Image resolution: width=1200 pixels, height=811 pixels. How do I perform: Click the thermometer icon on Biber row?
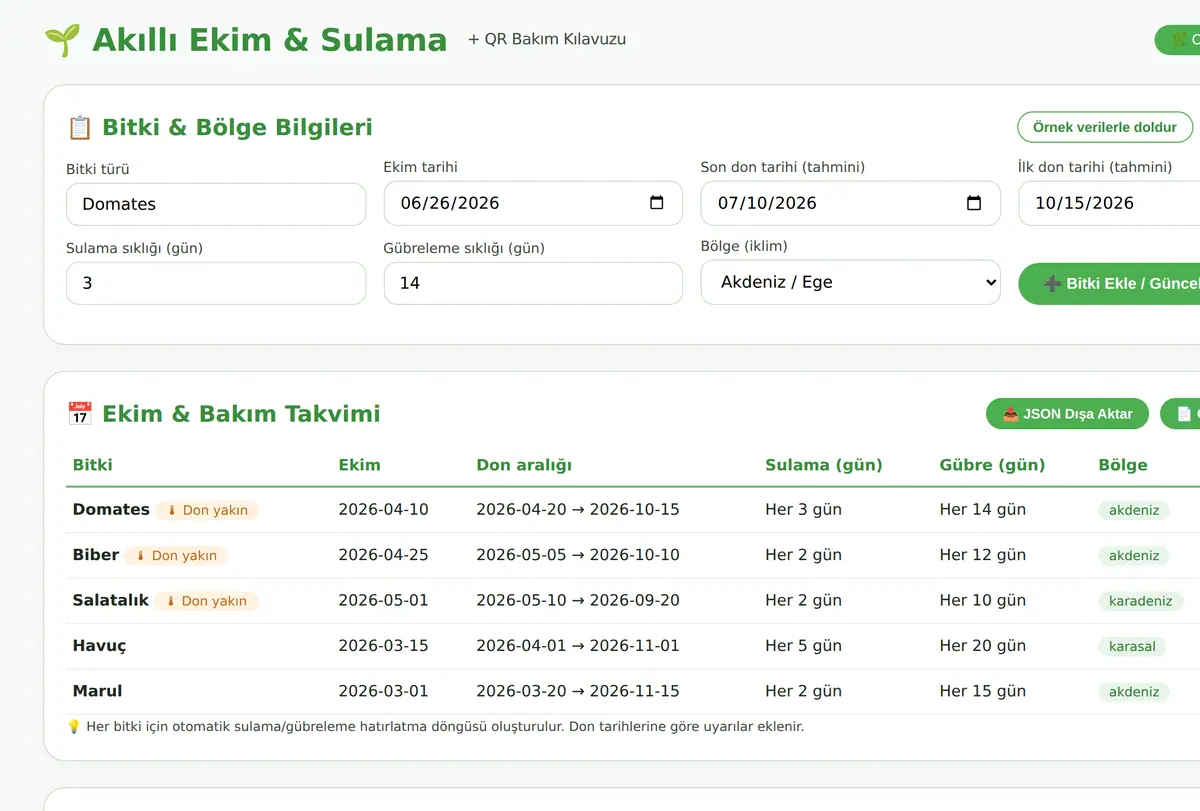141,556
